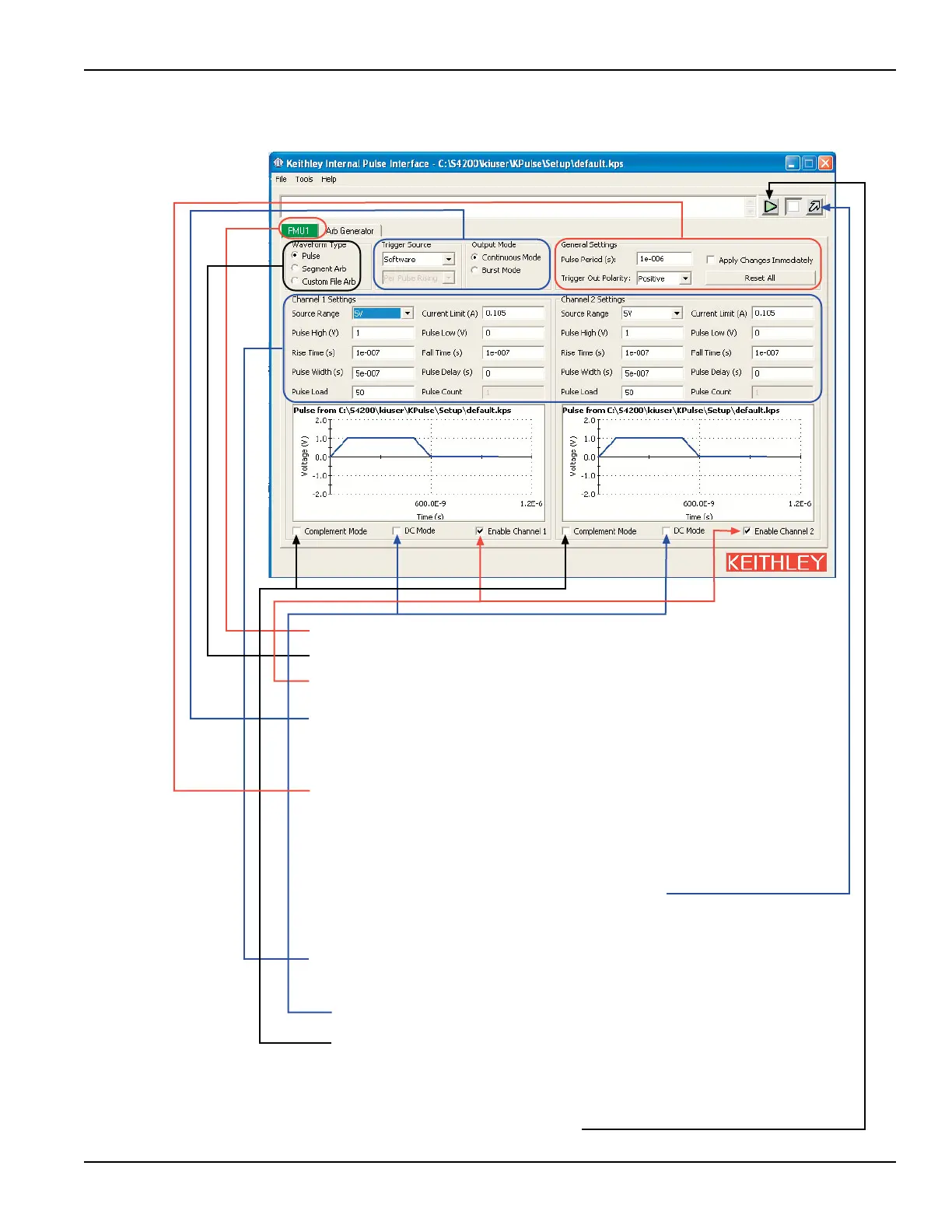The height and width of the screenshot is (1232, 952).
Task: Click the Reset All button
Action: 760,278
